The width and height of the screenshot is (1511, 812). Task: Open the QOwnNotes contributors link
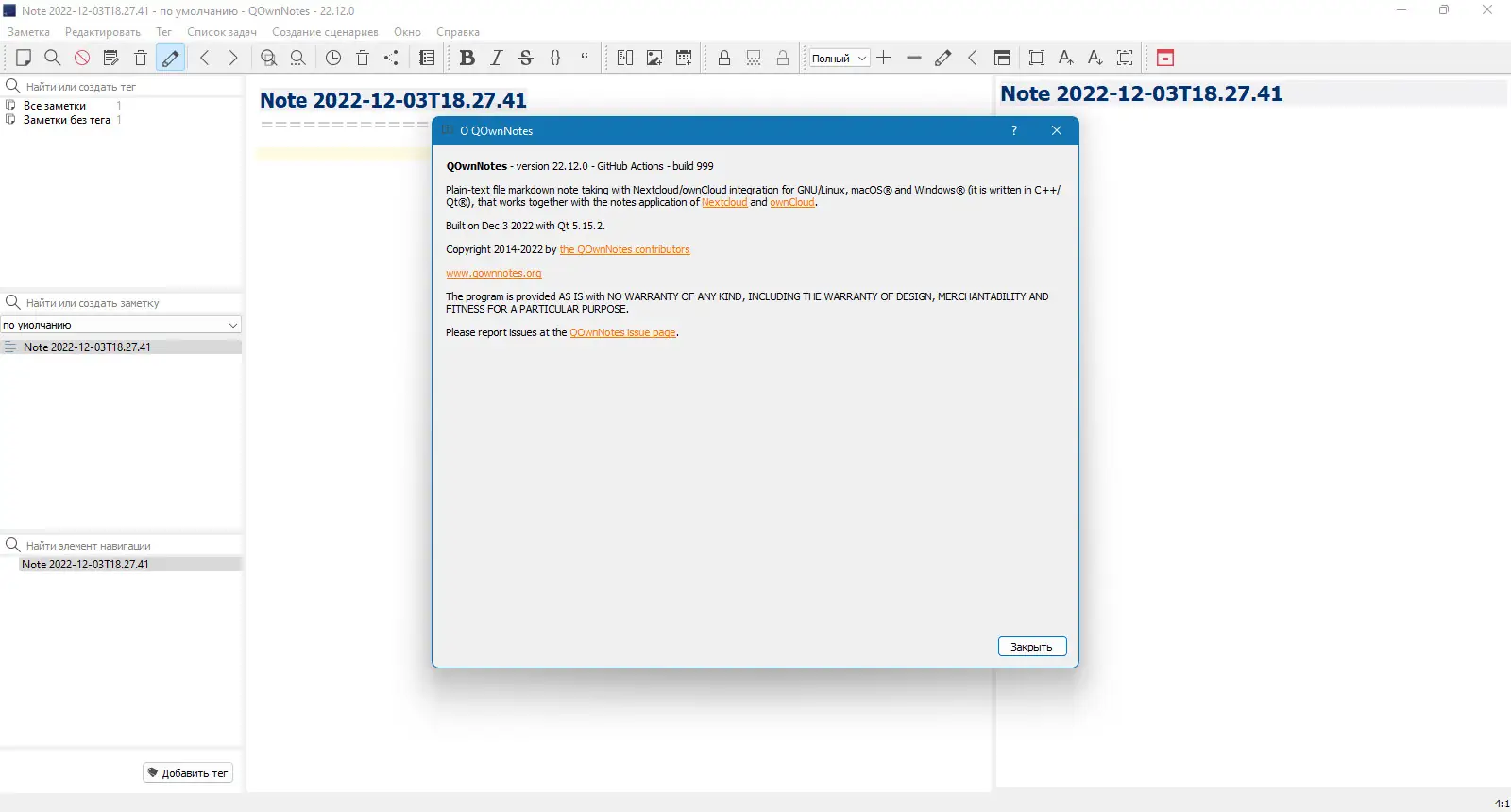pos(624,249)
